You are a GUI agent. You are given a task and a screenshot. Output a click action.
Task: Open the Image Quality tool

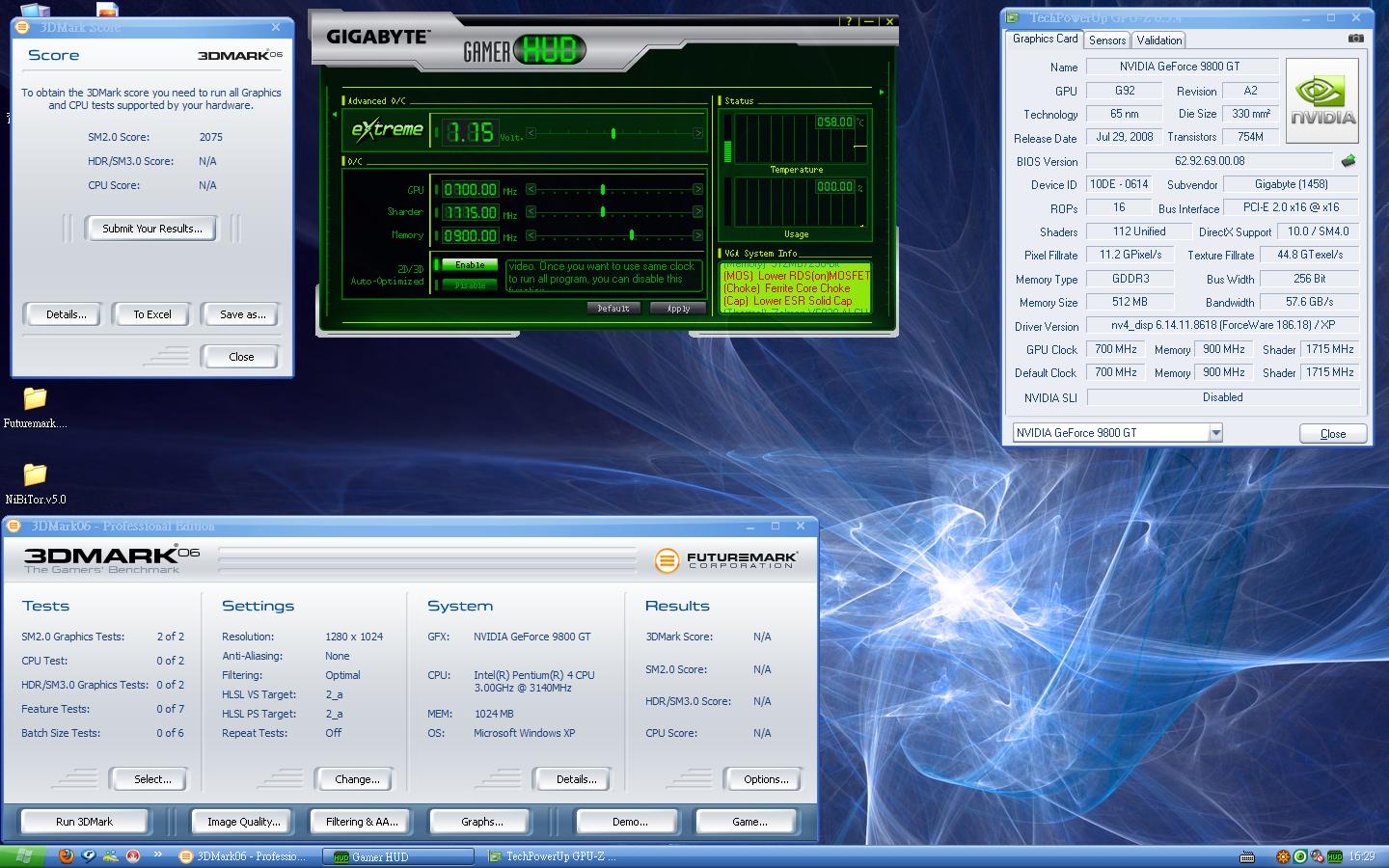coord(243,822)
